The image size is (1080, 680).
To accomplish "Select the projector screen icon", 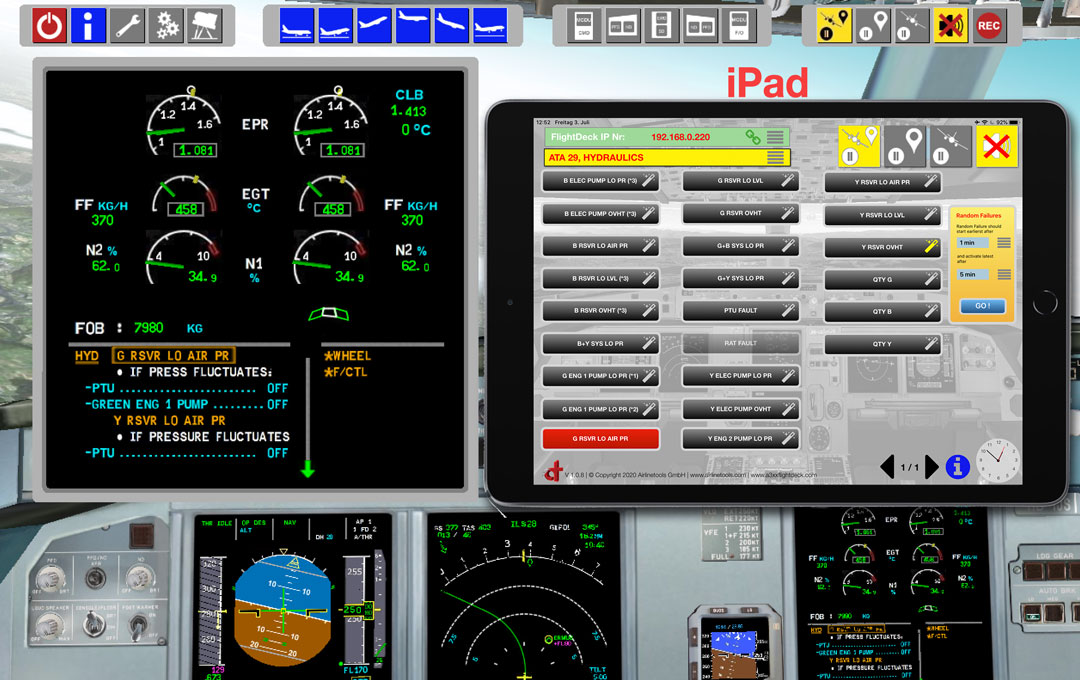I will point(206,24).
